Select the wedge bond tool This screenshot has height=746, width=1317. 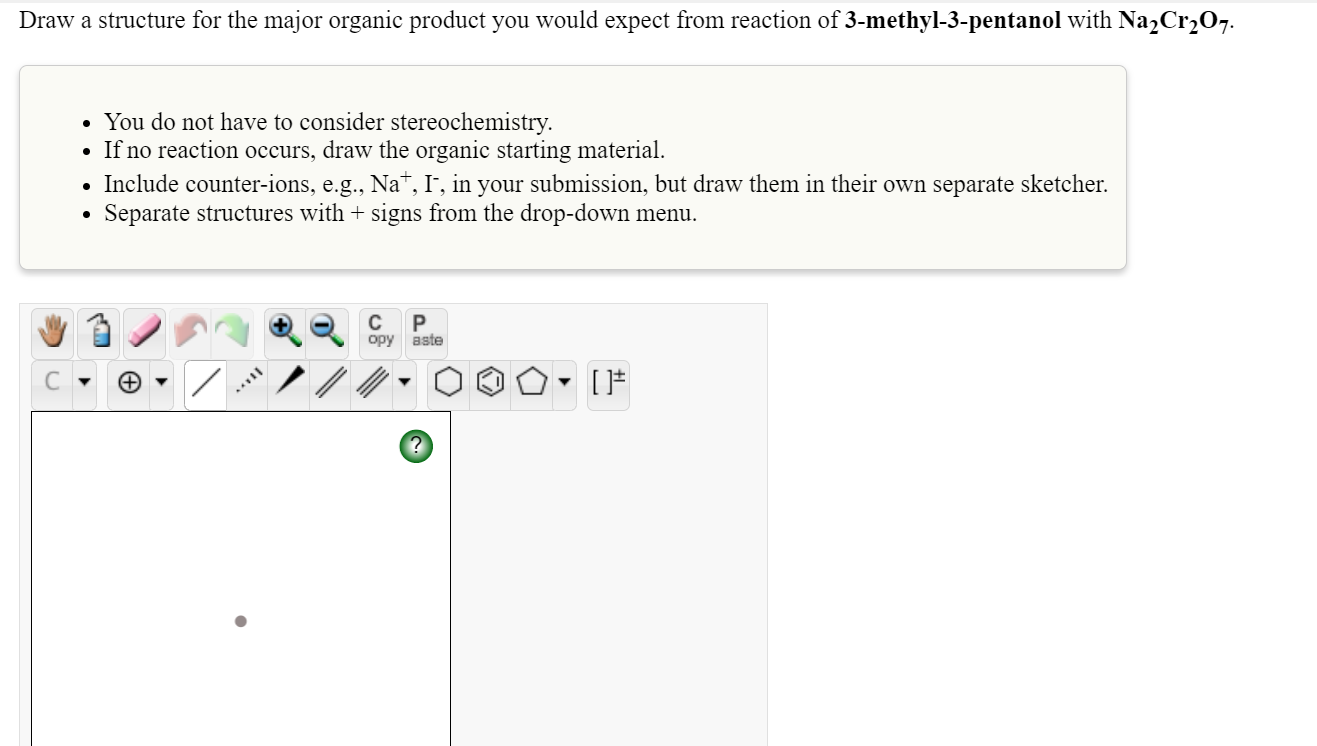pos(286,382)
